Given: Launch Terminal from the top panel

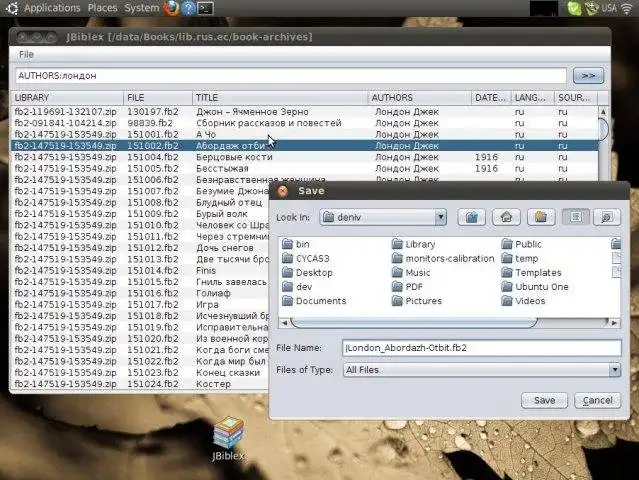Looking at the screenshot, I should pos(204,8).
